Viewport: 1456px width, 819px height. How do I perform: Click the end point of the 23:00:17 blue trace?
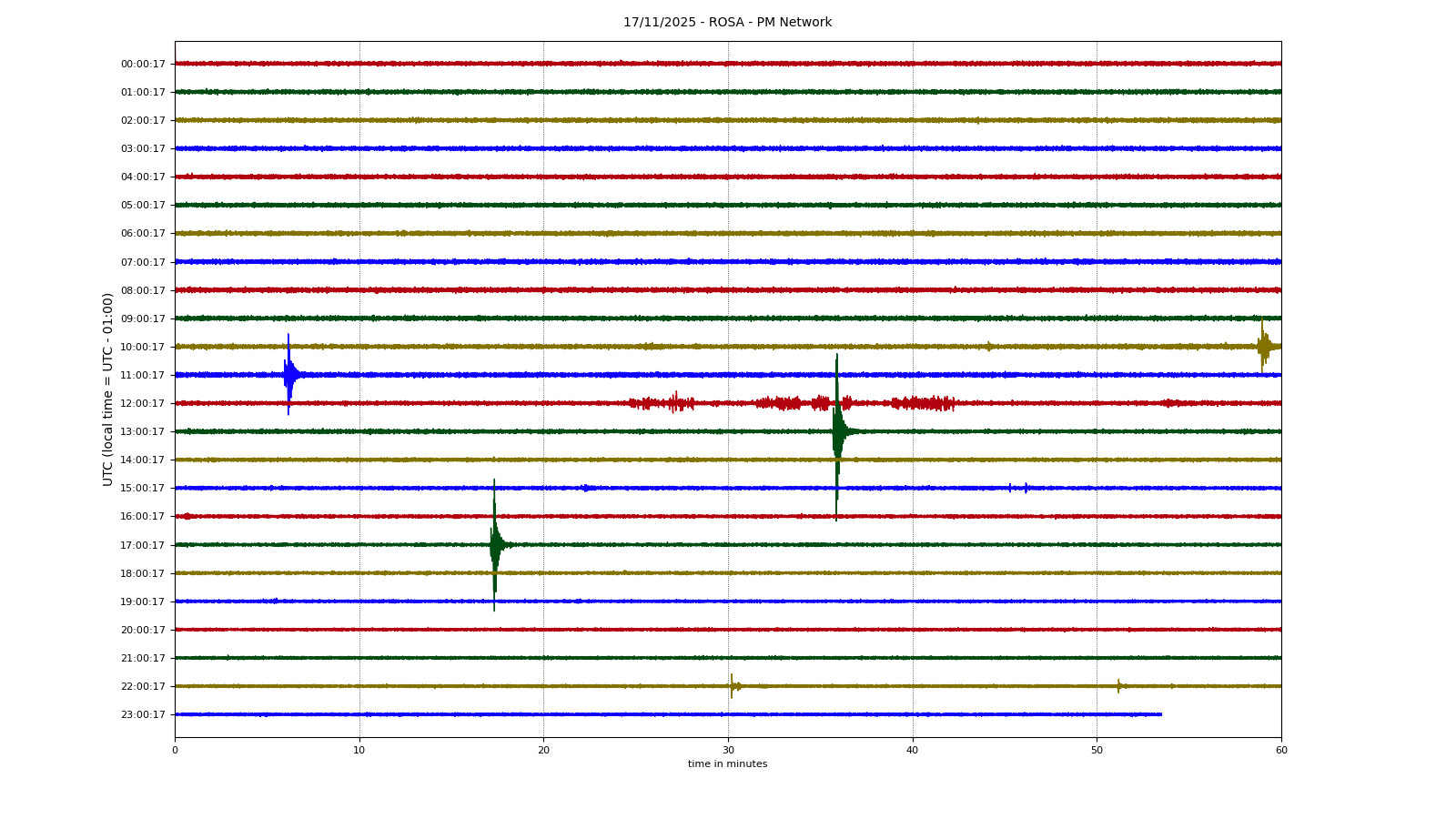1161,714
